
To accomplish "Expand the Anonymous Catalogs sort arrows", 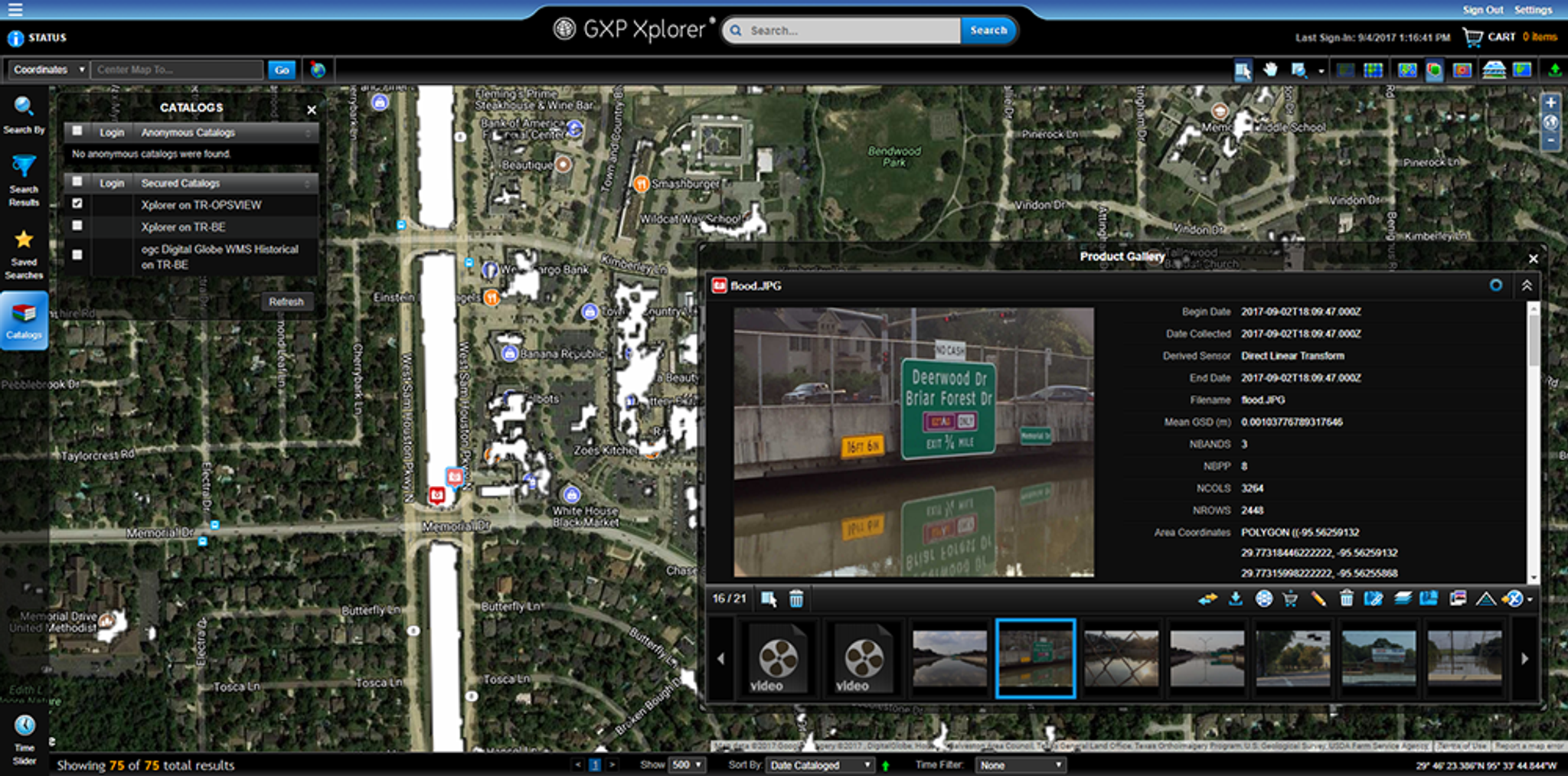I will (308, 132).
